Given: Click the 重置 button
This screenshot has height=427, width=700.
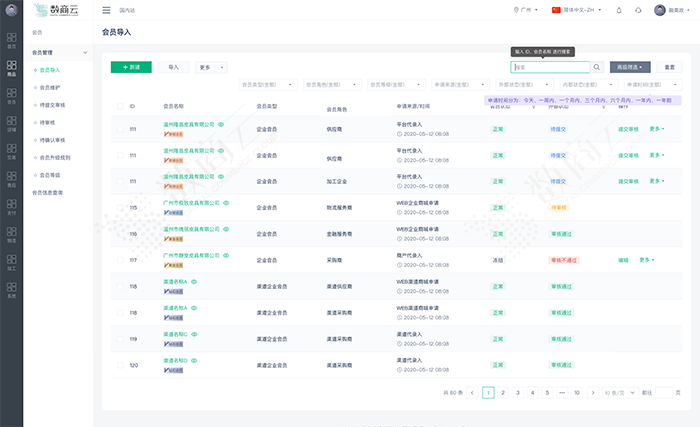Looking at the screenshot, I should (x=669, y=67).
